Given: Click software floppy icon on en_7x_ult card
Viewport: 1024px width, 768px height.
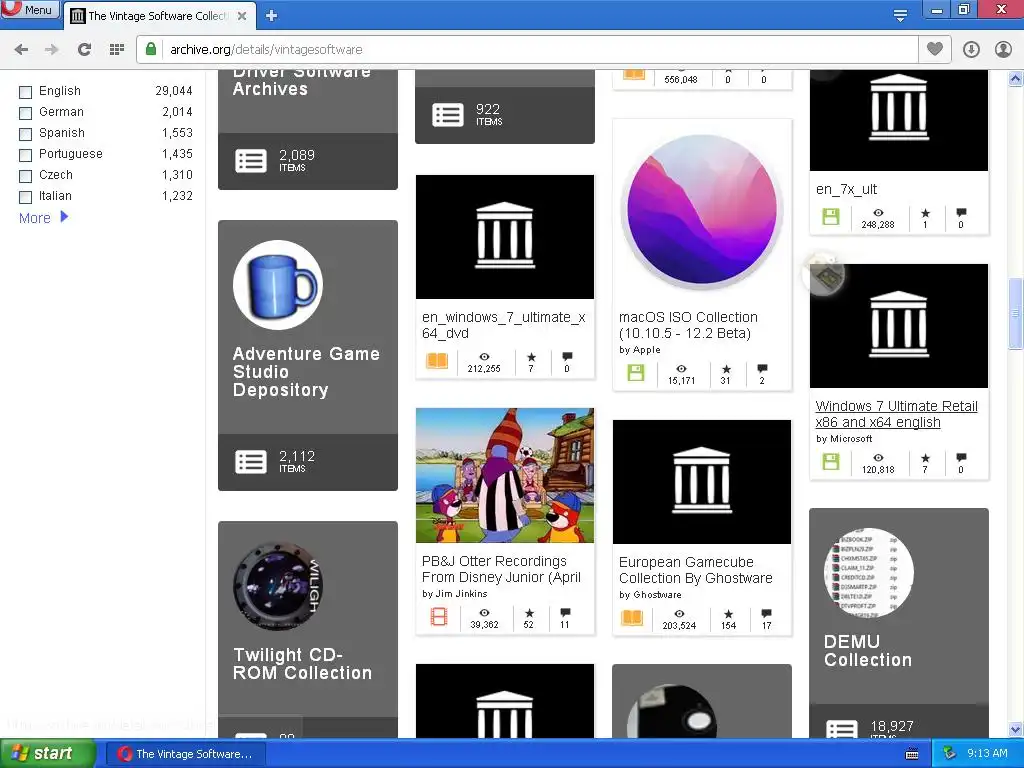Looking at the screenshot, I should tap(831, 217).
